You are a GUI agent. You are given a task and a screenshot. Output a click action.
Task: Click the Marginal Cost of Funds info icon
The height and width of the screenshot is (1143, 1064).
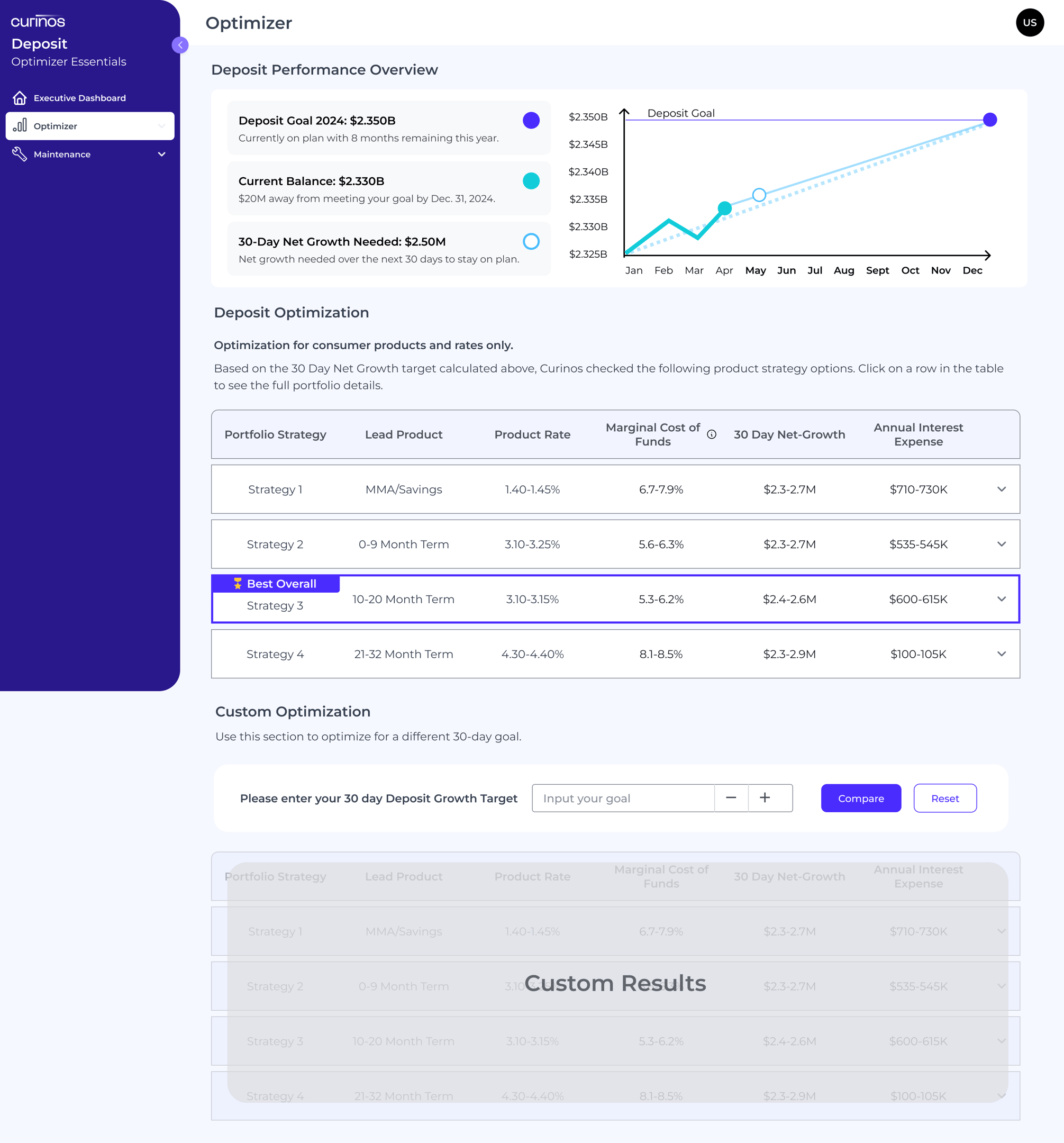(x=711, y=434)
